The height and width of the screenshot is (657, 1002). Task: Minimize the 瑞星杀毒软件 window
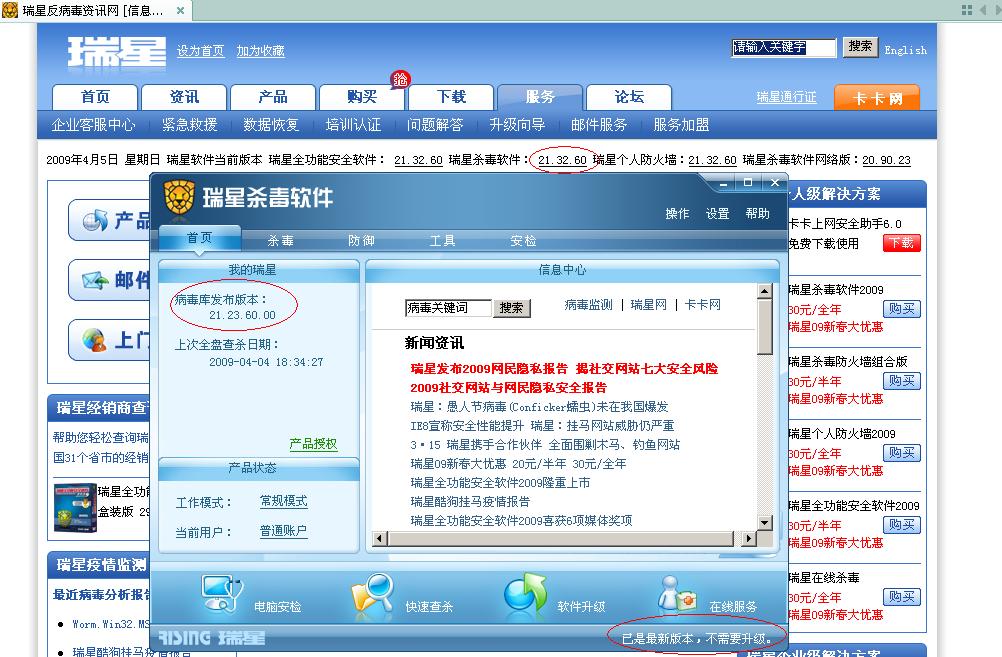tap(723, 183)
